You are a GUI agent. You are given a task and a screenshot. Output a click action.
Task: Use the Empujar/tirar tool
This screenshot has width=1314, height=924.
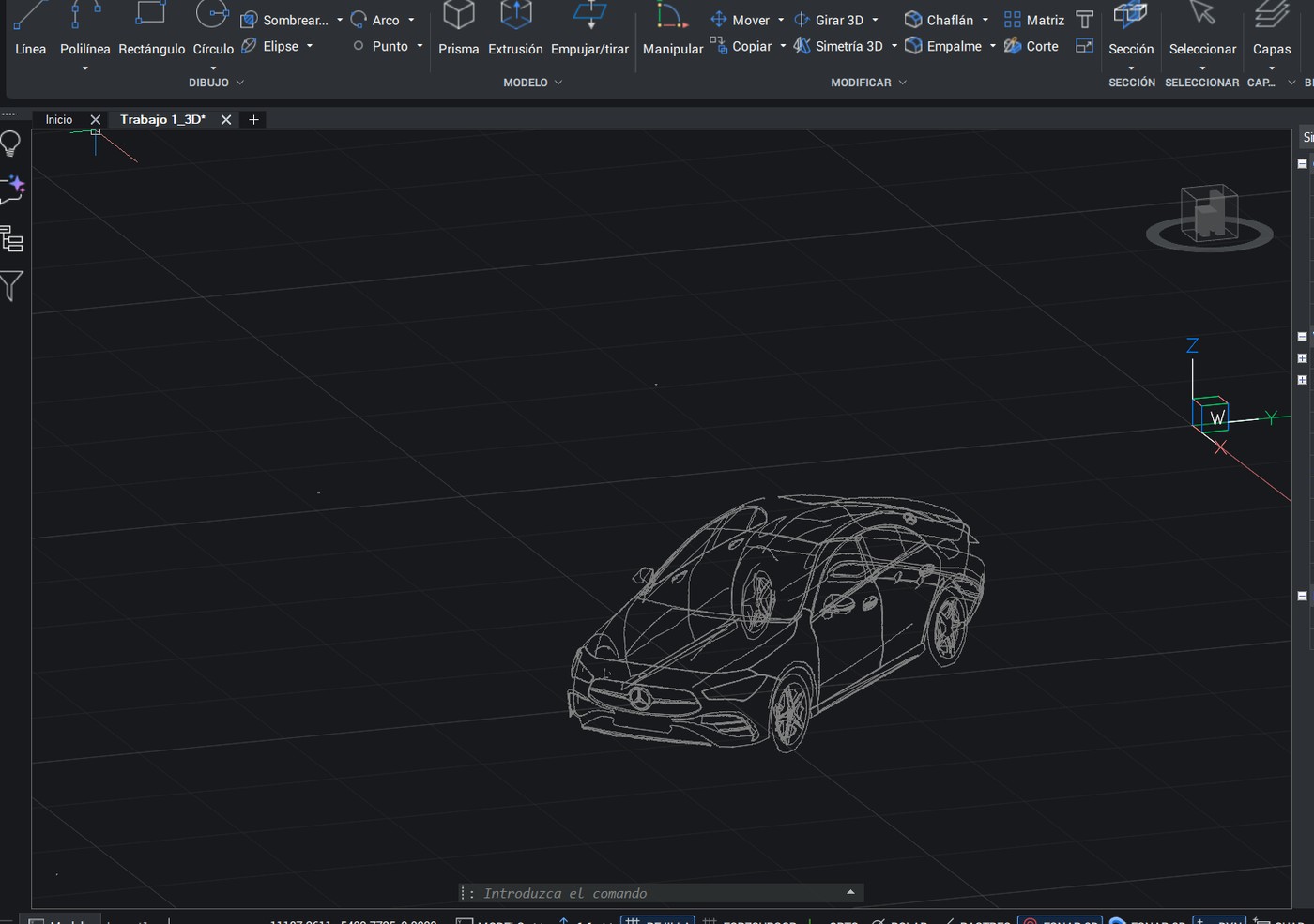[x=589, y=28]
